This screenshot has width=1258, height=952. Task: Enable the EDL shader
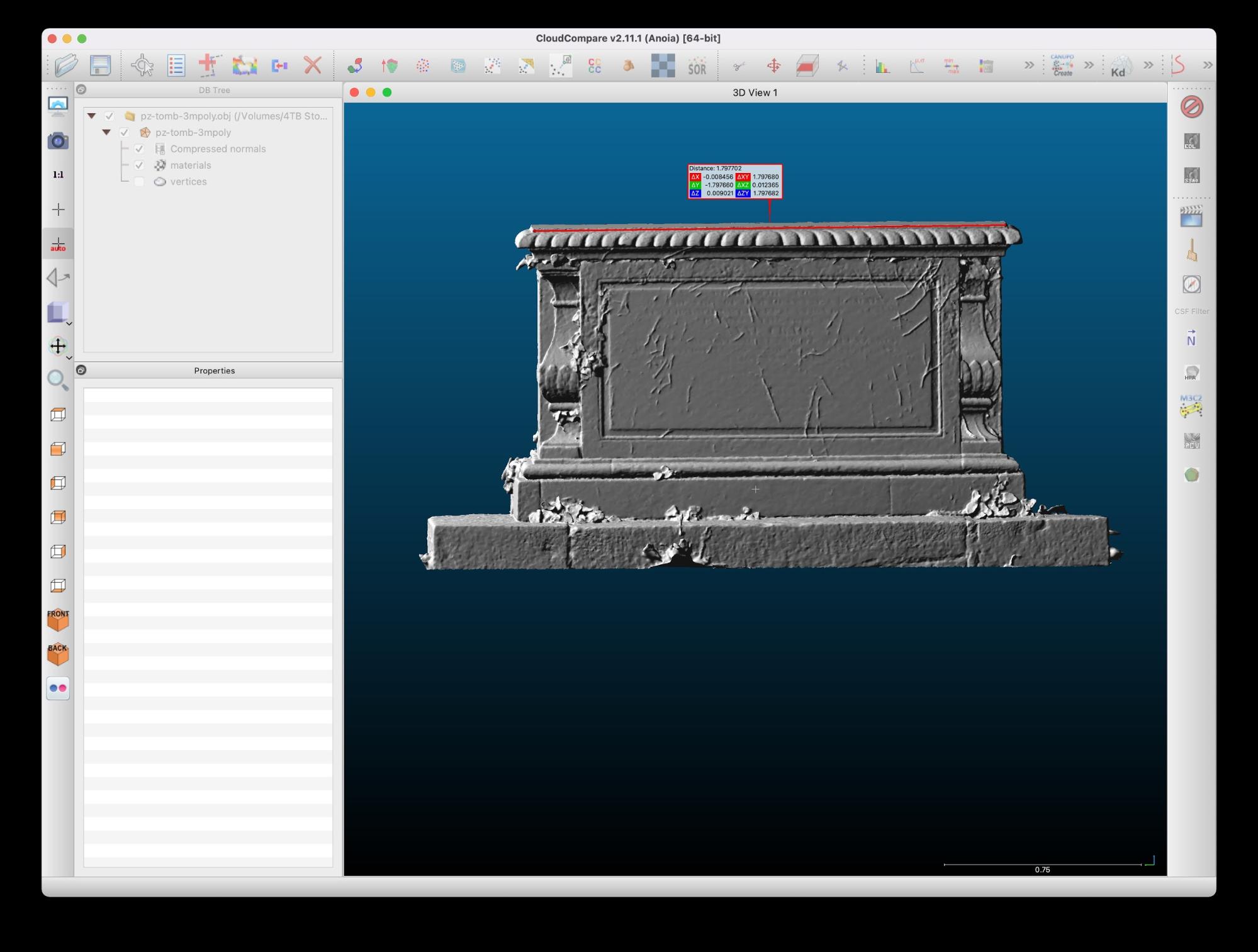[x=1191, y=142]
